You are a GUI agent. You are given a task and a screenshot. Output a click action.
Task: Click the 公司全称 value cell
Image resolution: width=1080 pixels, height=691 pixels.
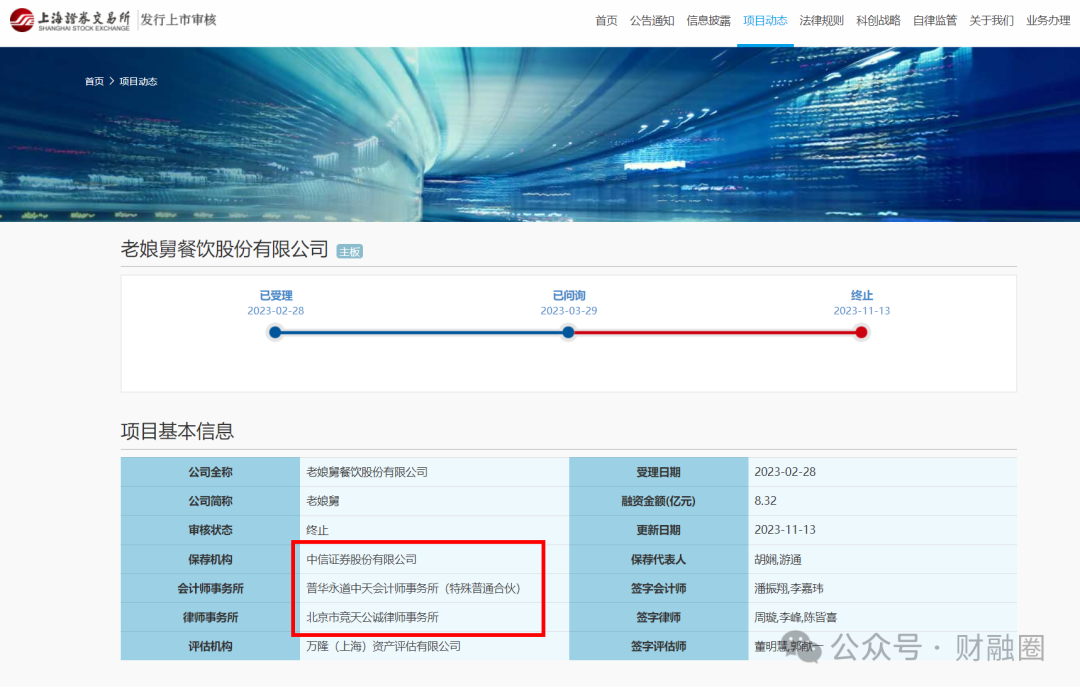434,472
